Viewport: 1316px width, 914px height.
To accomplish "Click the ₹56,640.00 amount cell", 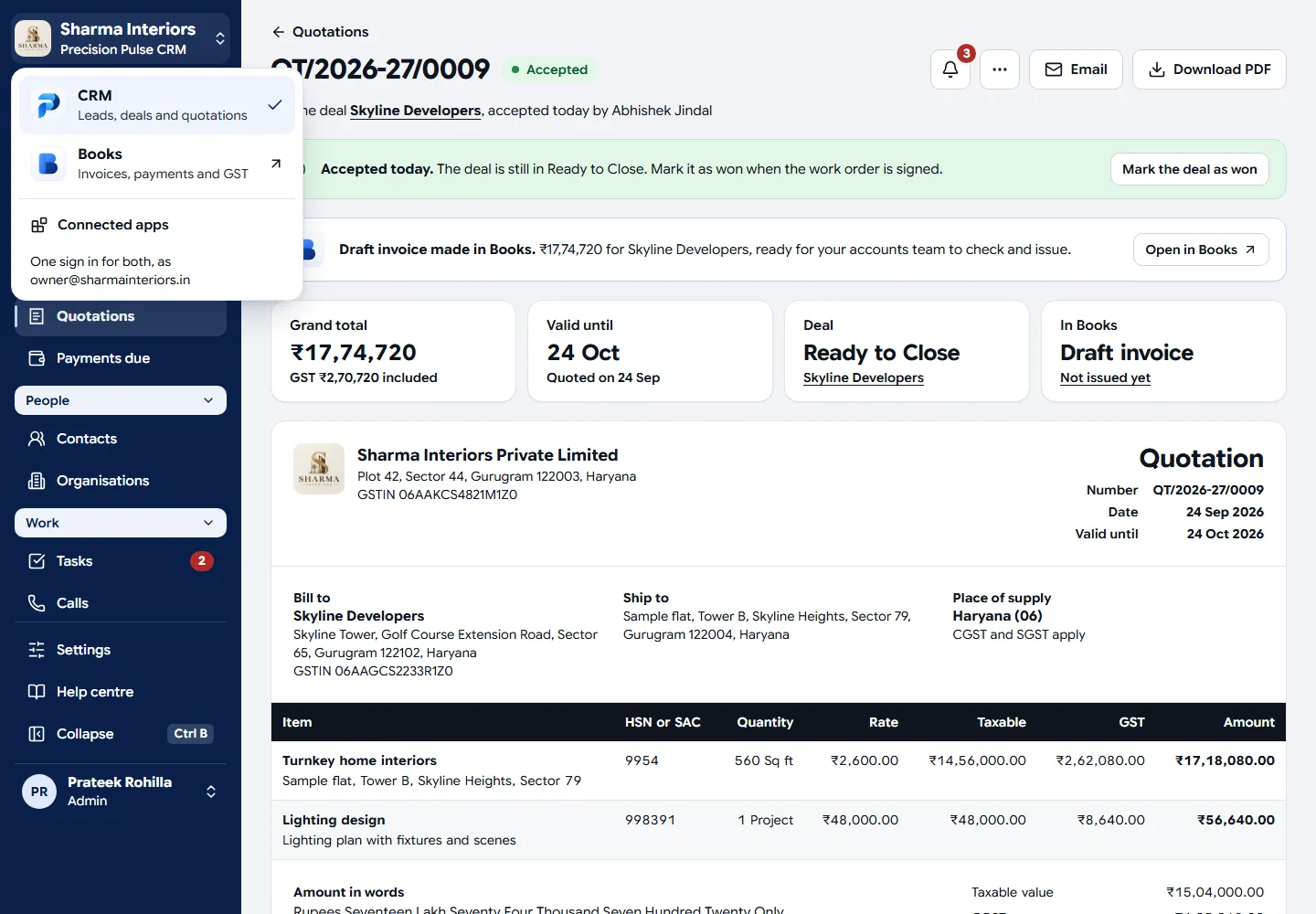I will pyautogui.click(x=1236, y=820).
